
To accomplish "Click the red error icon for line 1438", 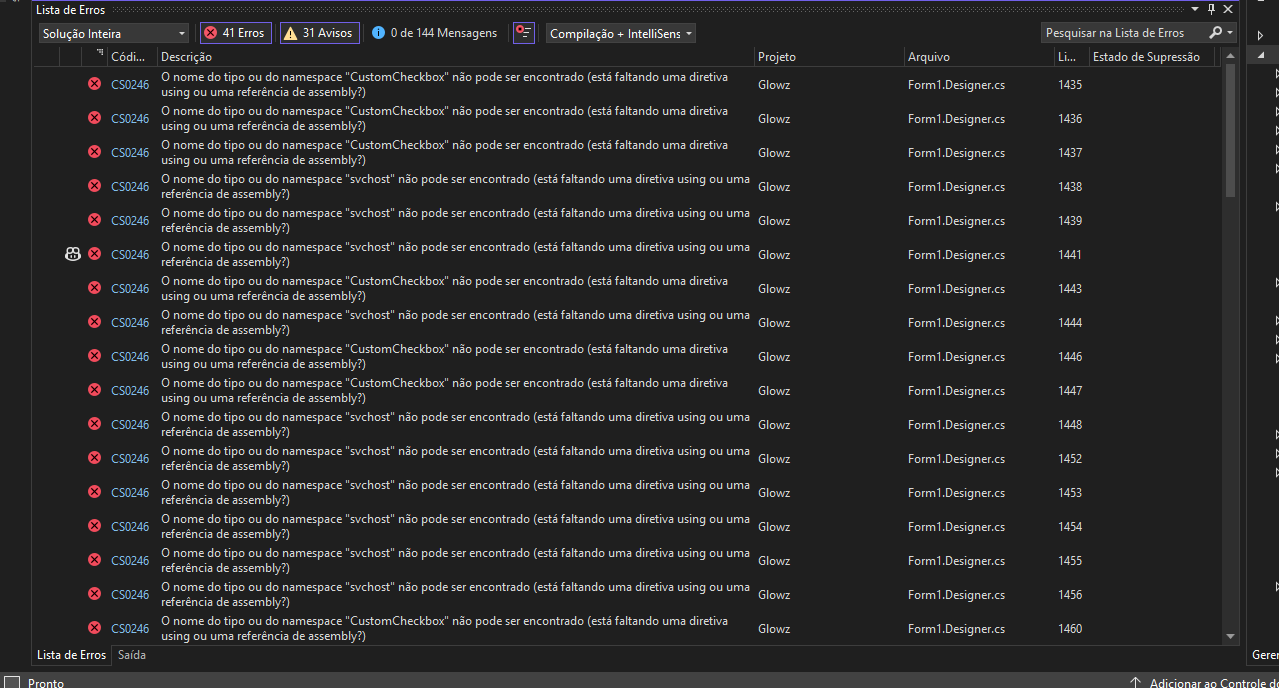I will (95, 186).
